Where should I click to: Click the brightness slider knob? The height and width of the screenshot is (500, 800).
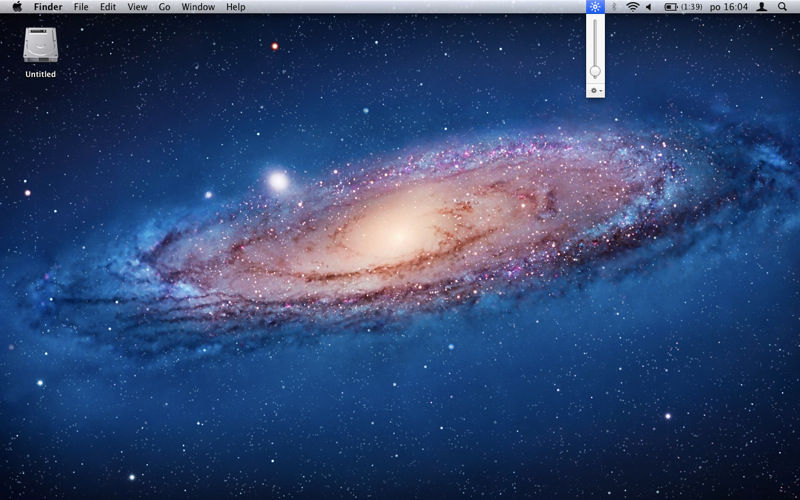(595, 71)
